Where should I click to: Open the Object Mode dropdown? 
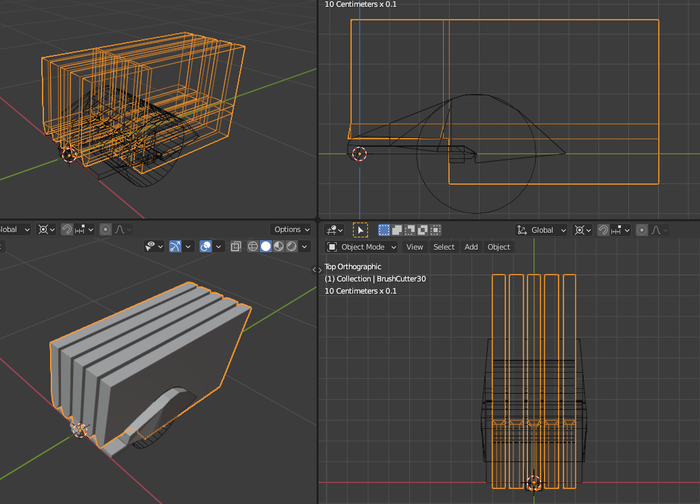(x=362, y=247)
